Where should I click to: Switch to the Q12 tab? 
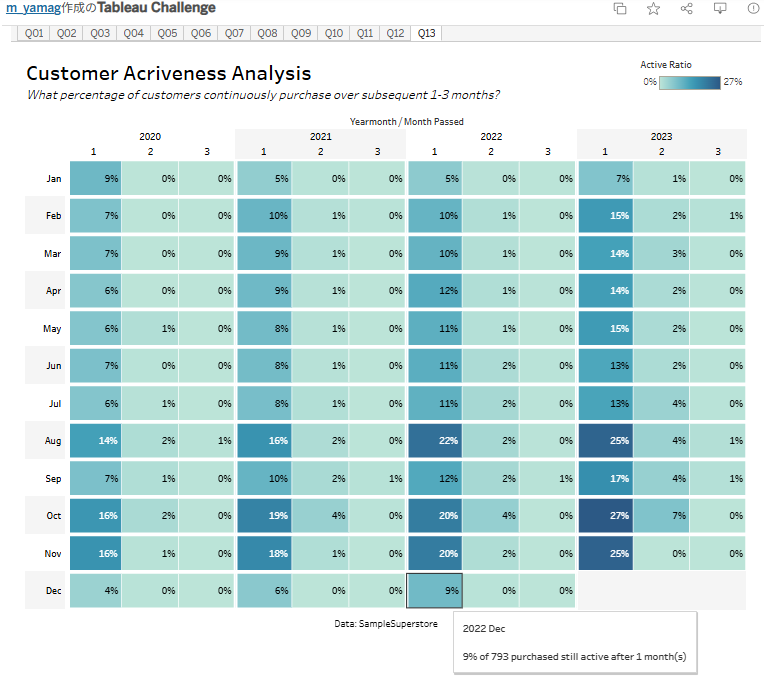click(395, 33)
